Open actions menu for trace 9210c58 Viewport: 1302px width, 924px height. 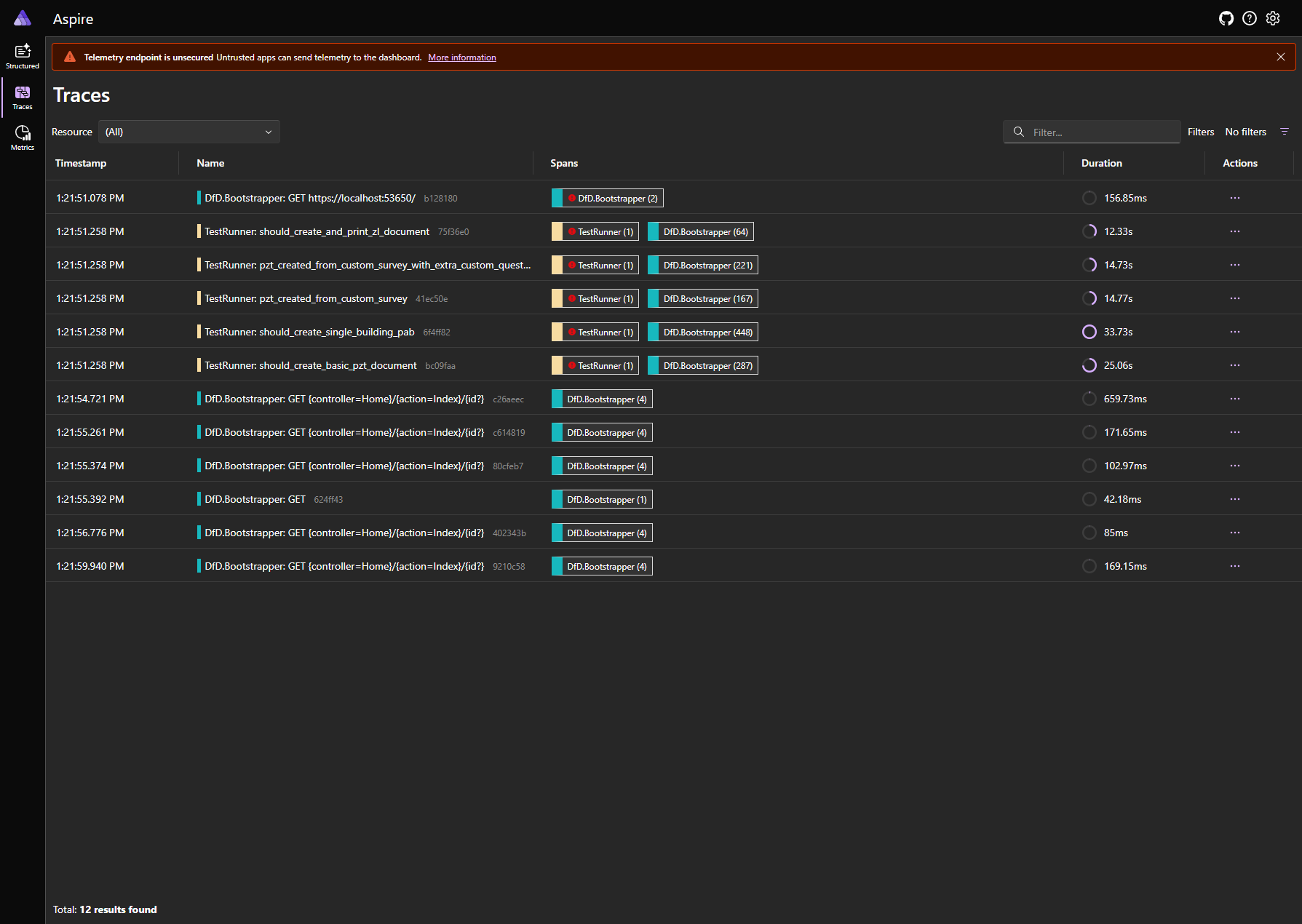(x=1235, y=566)
